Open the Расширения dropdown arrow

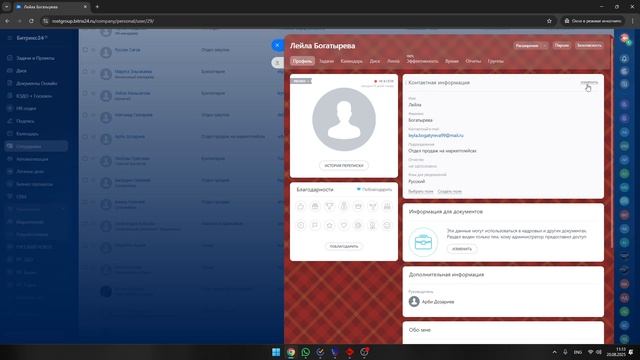tap(544, 46)
